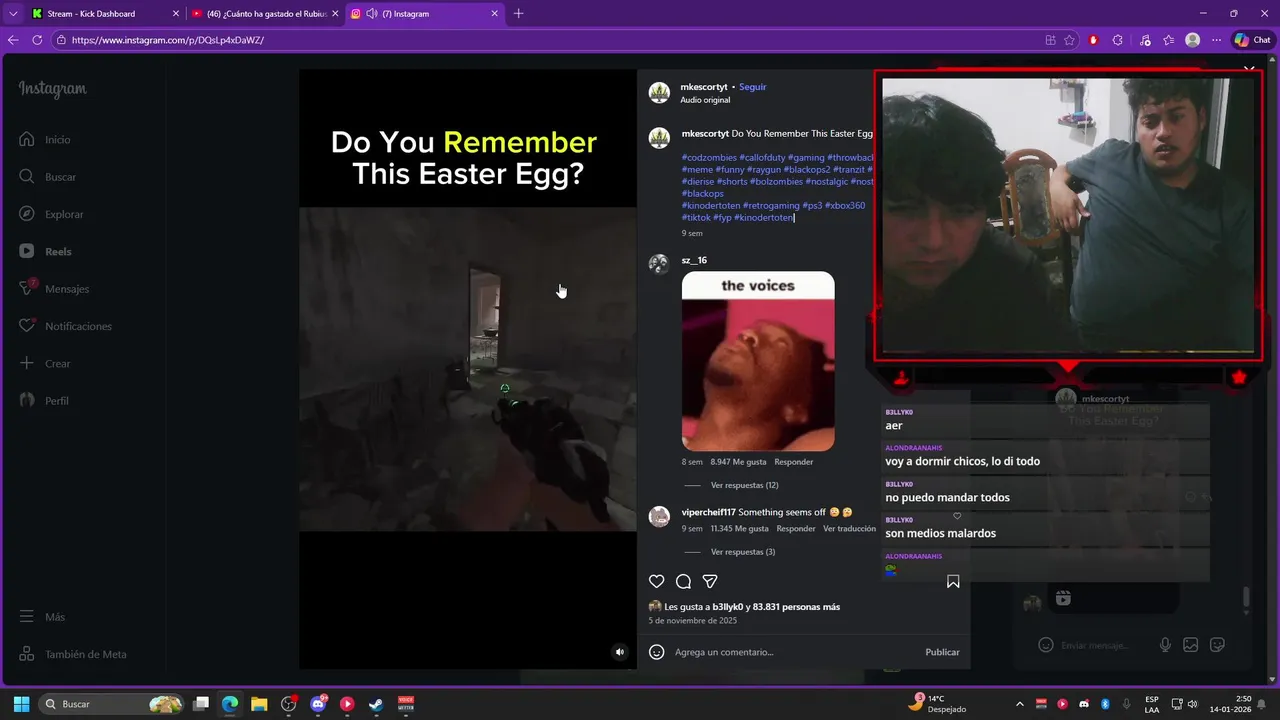Click the Instagram logo

coord(53,89)
